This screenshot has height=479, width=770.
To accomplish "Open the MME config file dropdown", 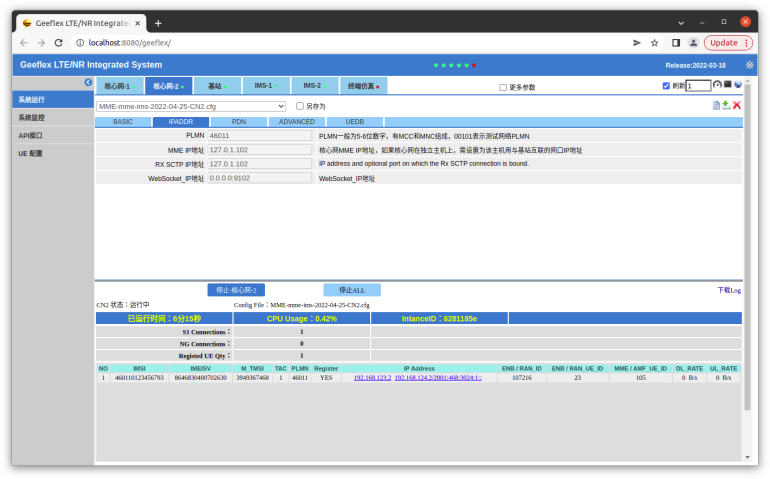I will click(191, 106).
